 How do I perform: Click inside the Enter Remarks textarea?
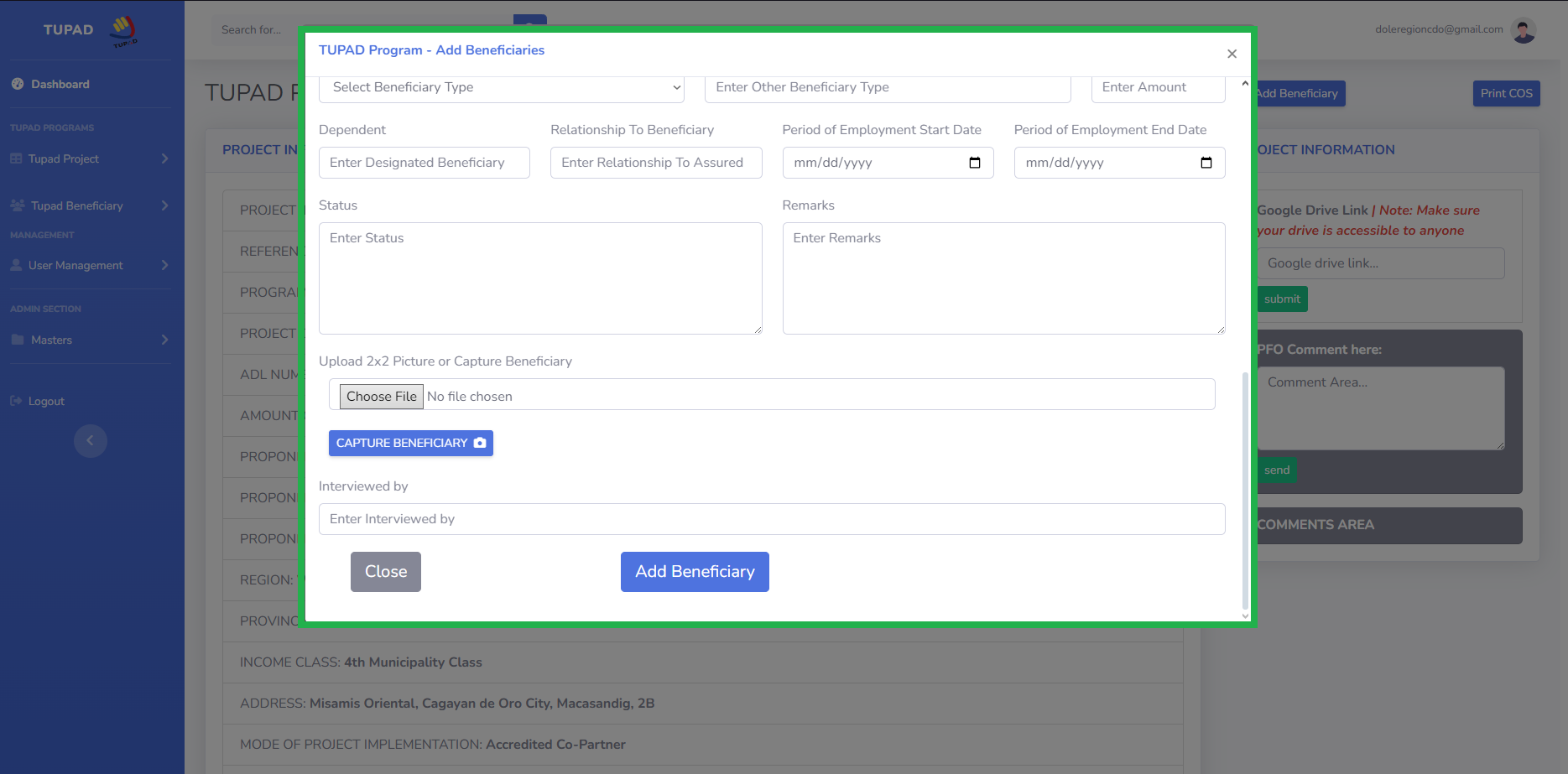(x=1003, y=278)
